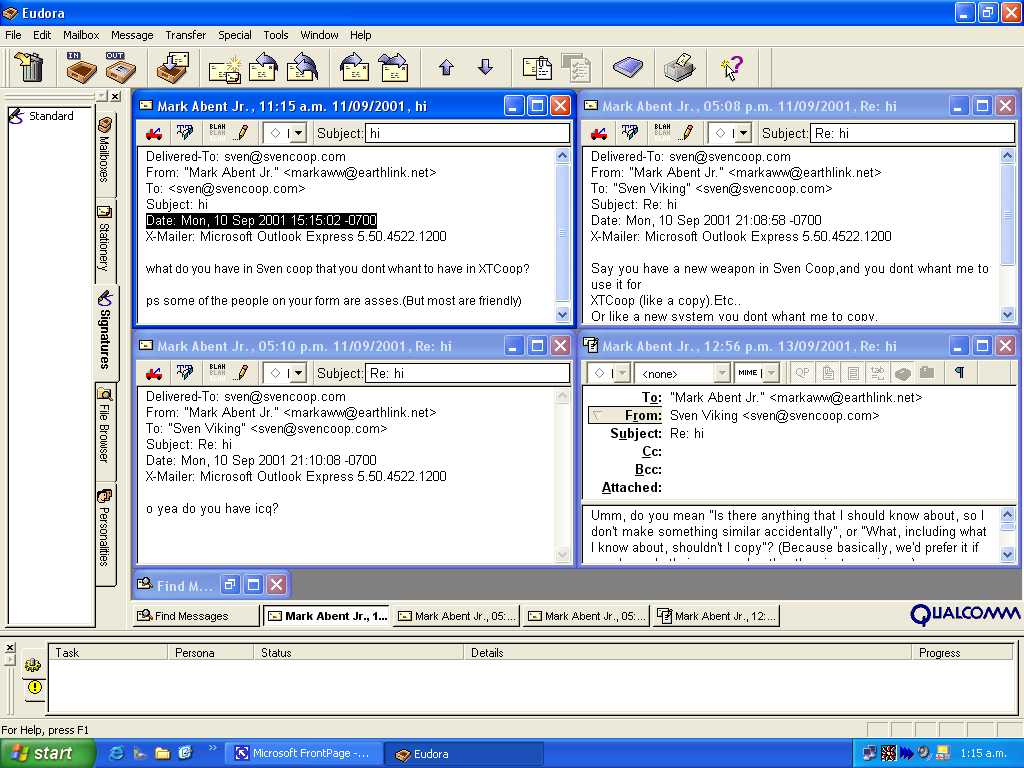
Task: Click the Reply All toolbar icon
Action: point(302,67)
